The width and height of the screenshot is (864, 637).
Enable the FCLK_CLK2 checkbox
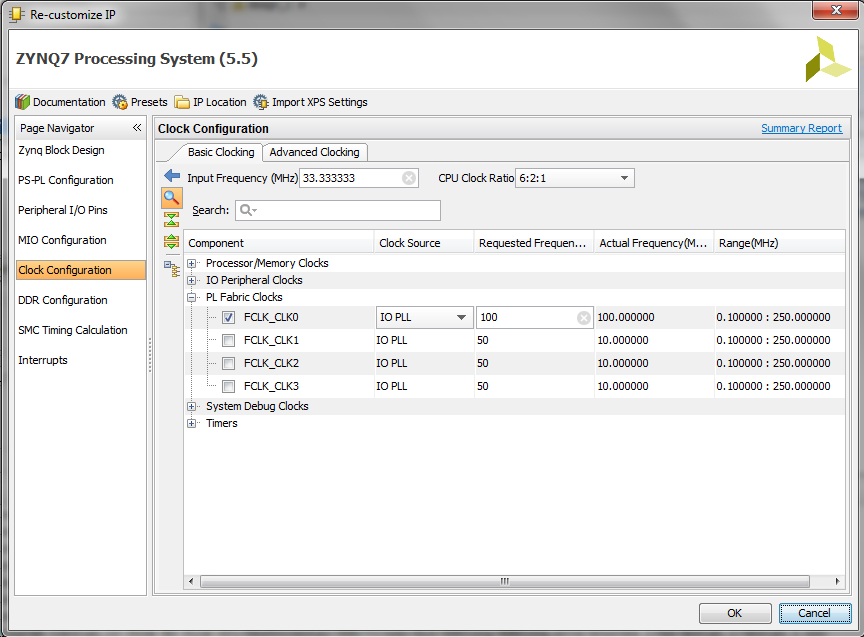229,363
